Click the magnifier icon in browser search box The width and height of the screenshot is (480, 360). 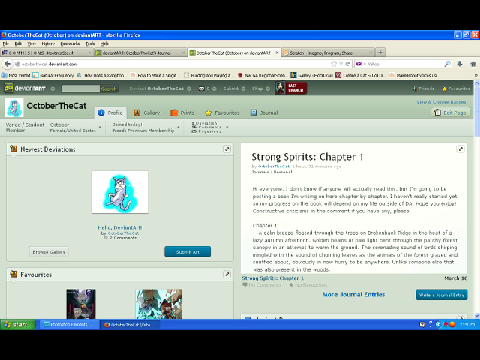pyautogui.click(x=447, y=64)
